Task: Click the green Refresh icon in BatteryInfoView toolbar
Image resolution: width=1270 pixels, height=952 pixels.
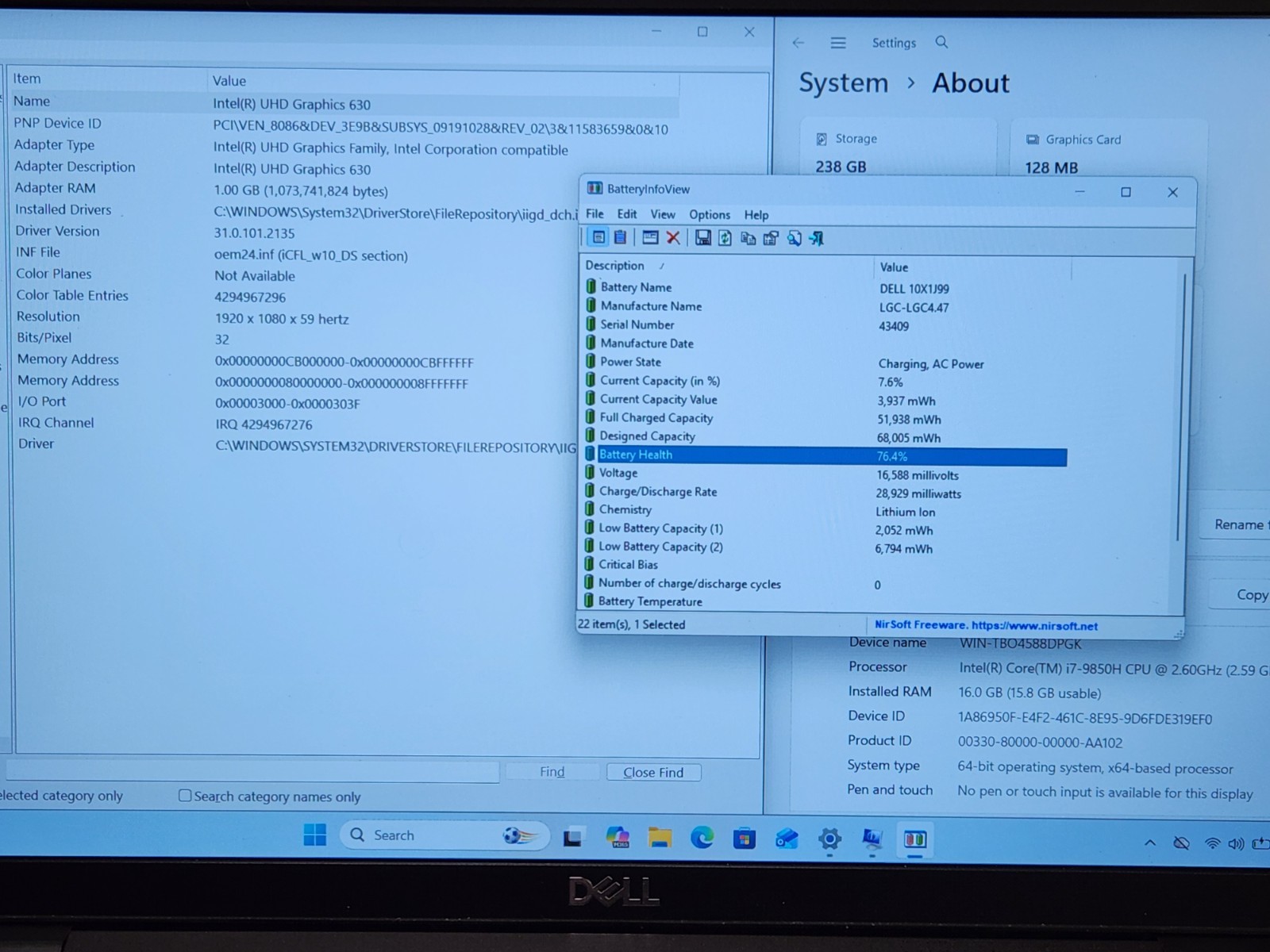Action: point(725,238)
